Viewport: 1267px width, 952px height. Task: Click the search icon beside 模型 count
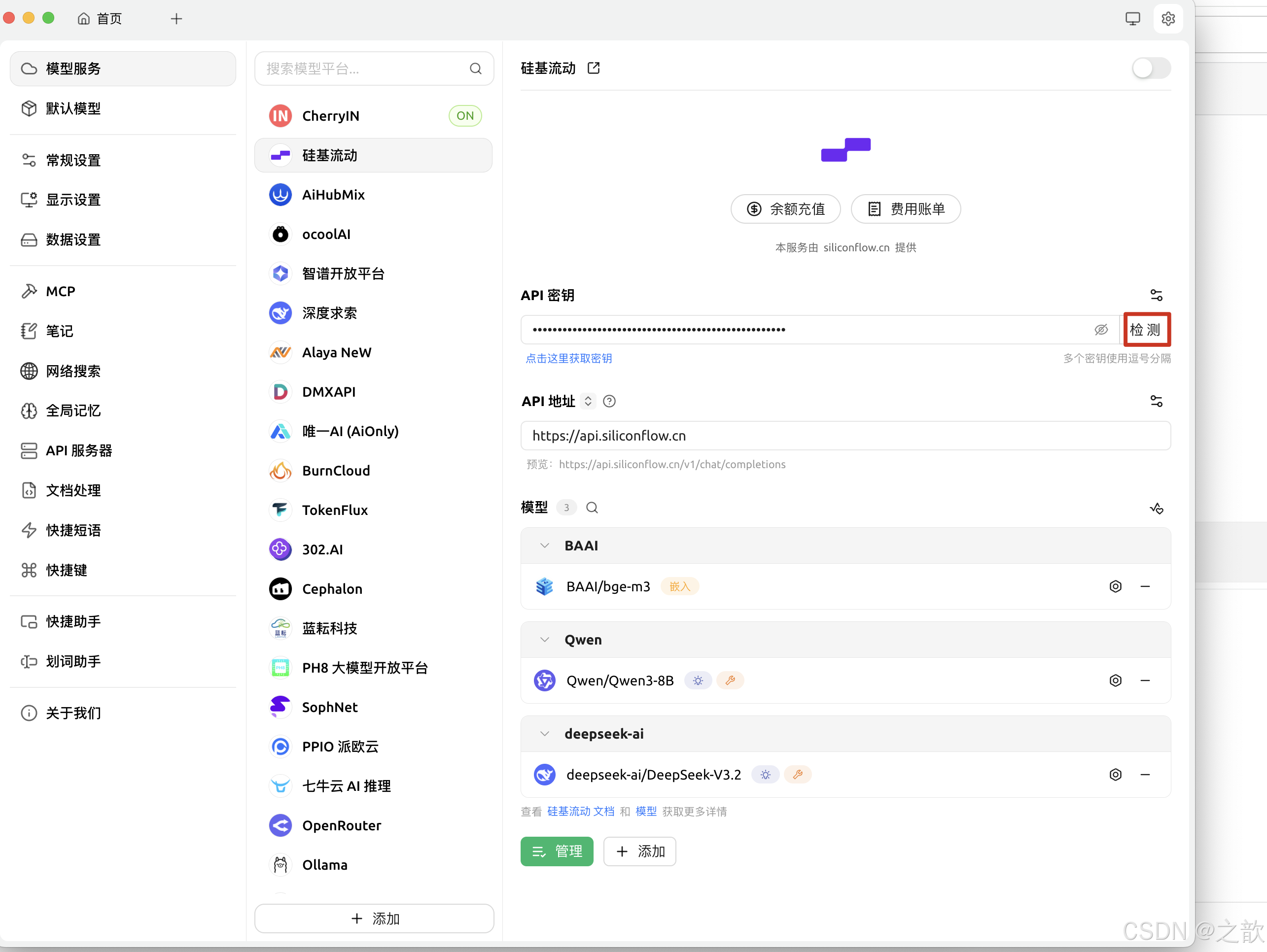point(592,508)
